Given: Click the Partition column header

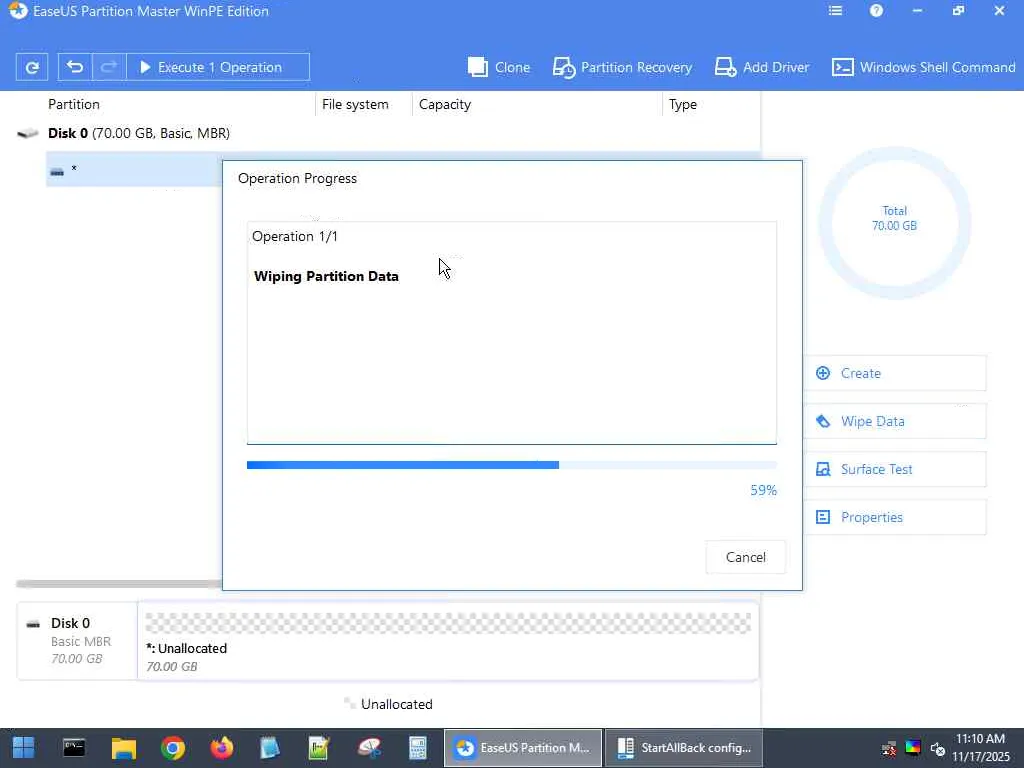Looking at the screenshot, I should click(x=74, y=104).
